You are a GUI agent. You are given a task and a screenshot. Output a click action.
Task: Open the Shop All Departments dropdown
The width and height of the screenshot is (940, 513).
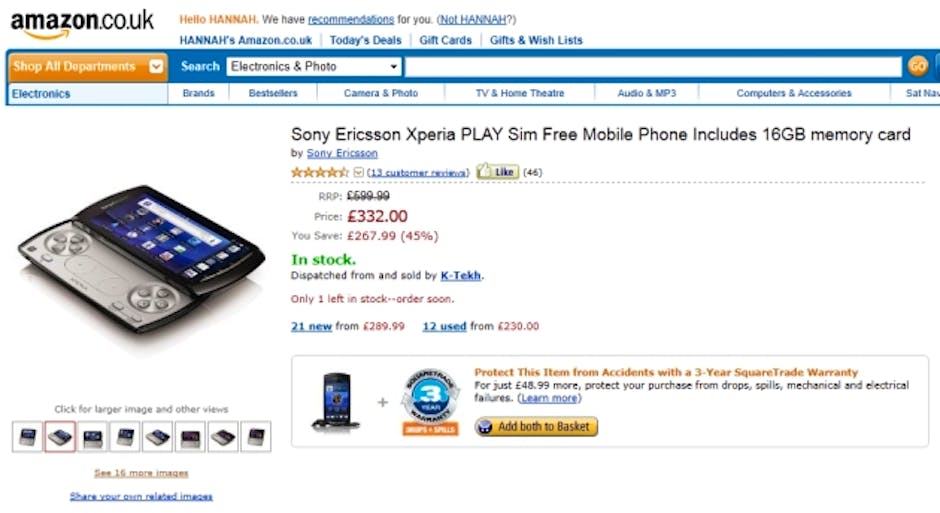pos(87,67)
